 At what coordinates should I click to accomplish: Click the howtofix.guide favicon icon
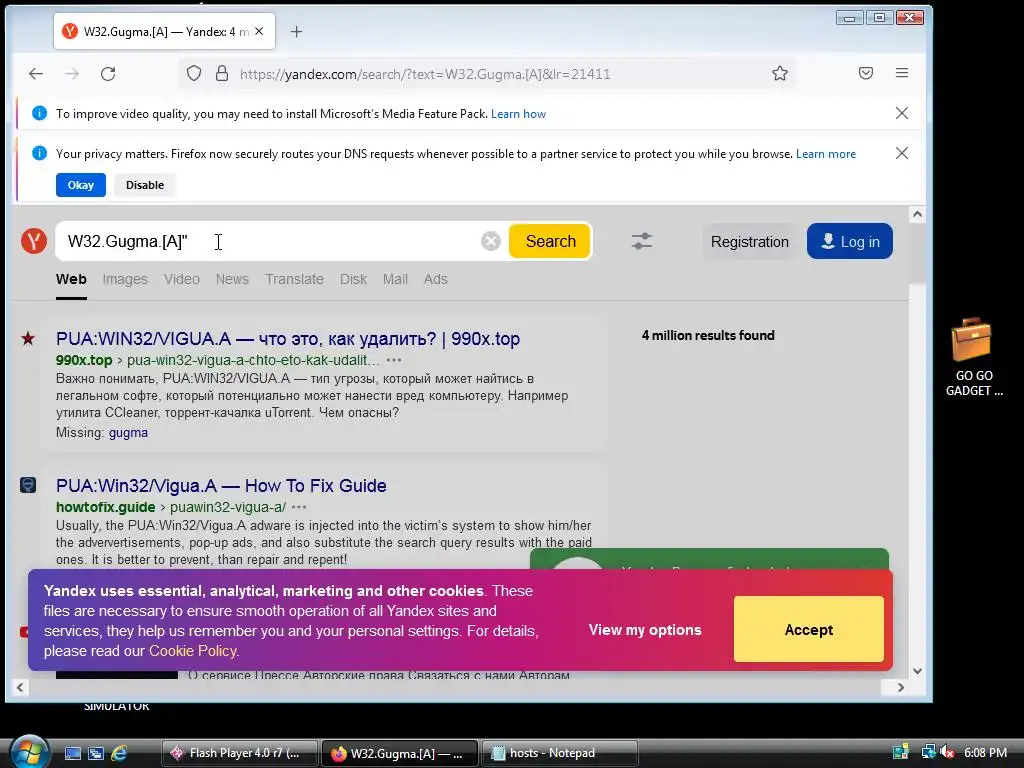coord(28,485)
